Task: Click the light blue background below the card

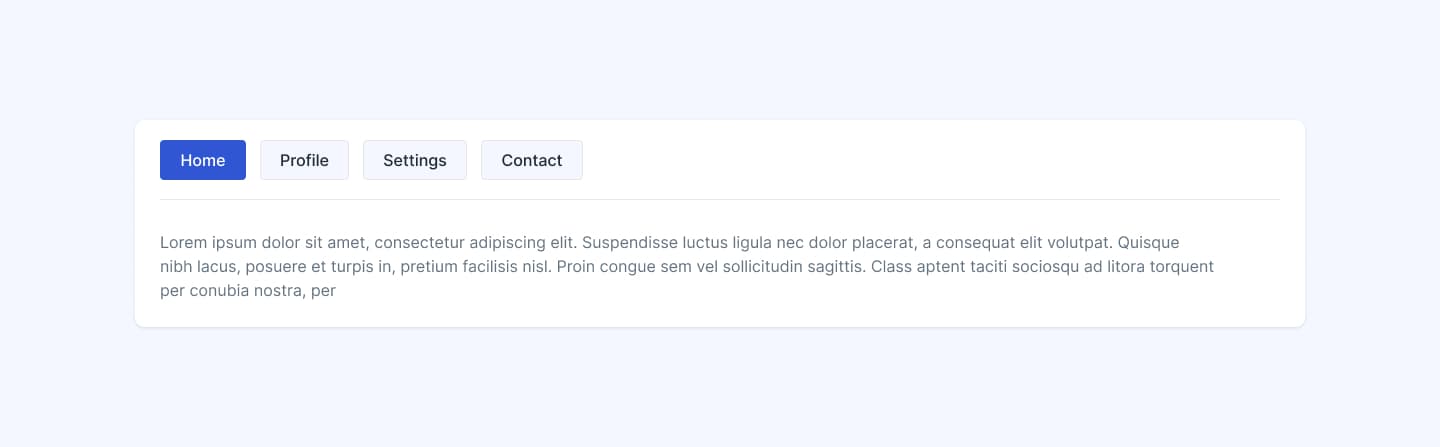Action: 720,390
